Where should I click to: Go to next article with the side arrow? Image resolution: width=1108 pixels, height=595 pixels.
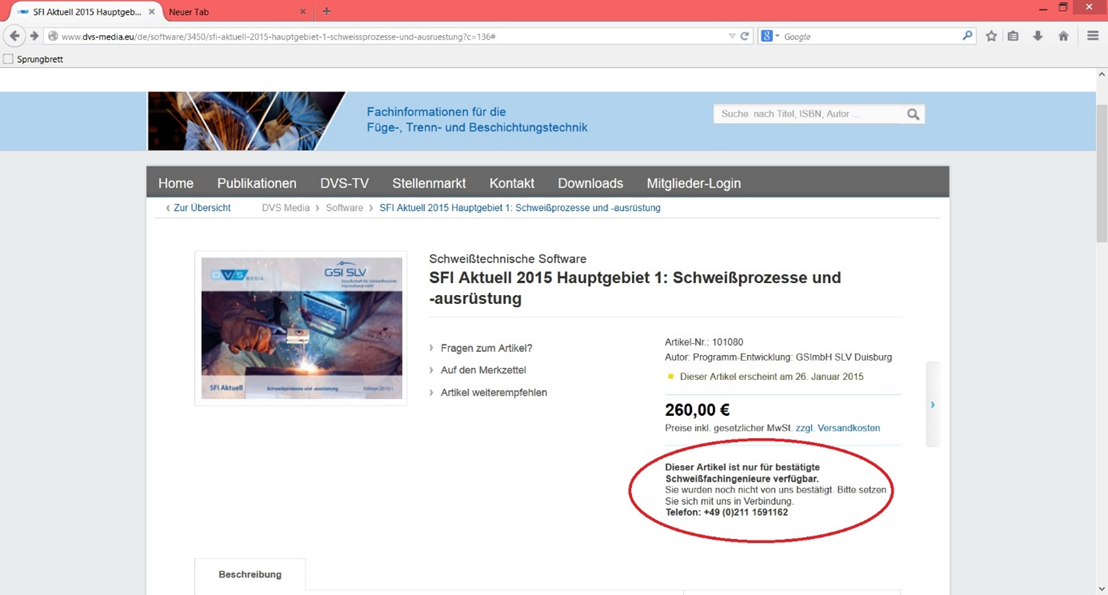coord(933,404)
